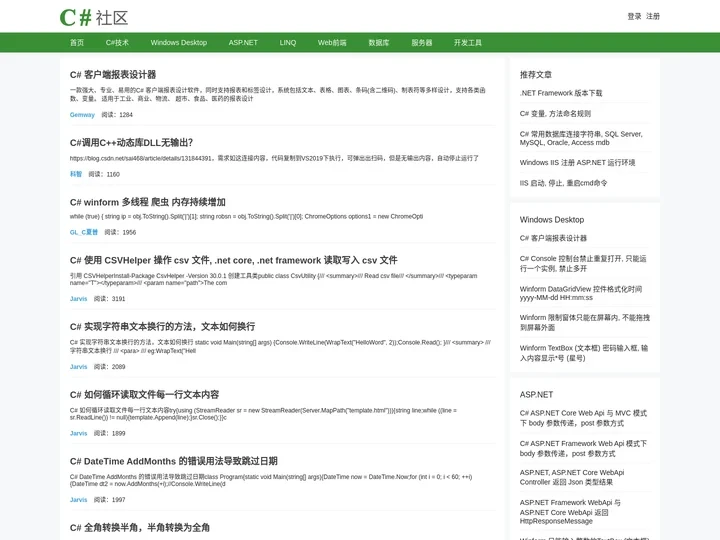The width and height of the screenshot is (720, 540).
Task: Open the 开发工具 nav item
Action: 467,43
